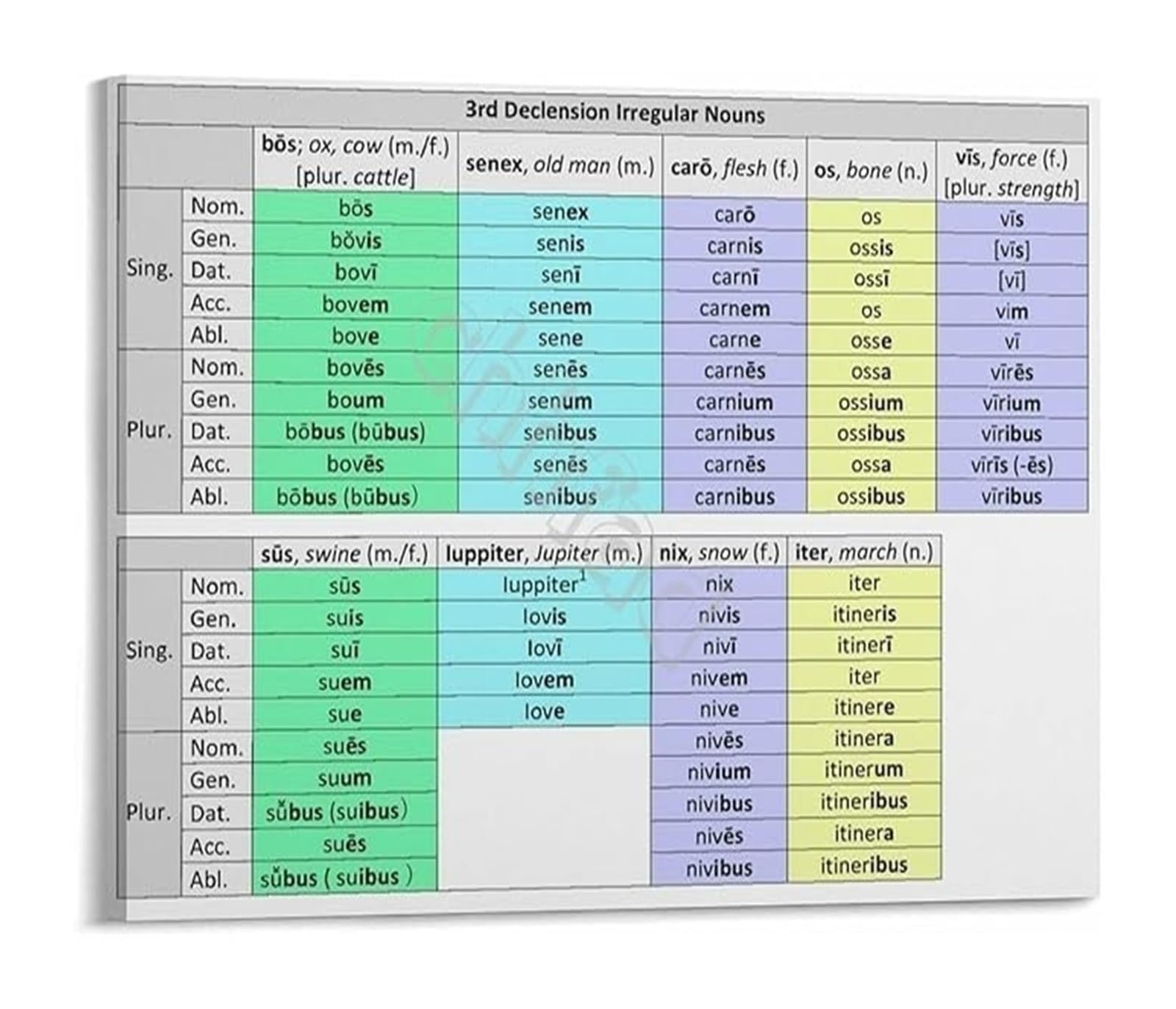Viewport: 1176px width, 1009px height.
Task: Click the 'carnem' cell
Action: (x=734, y=308)
